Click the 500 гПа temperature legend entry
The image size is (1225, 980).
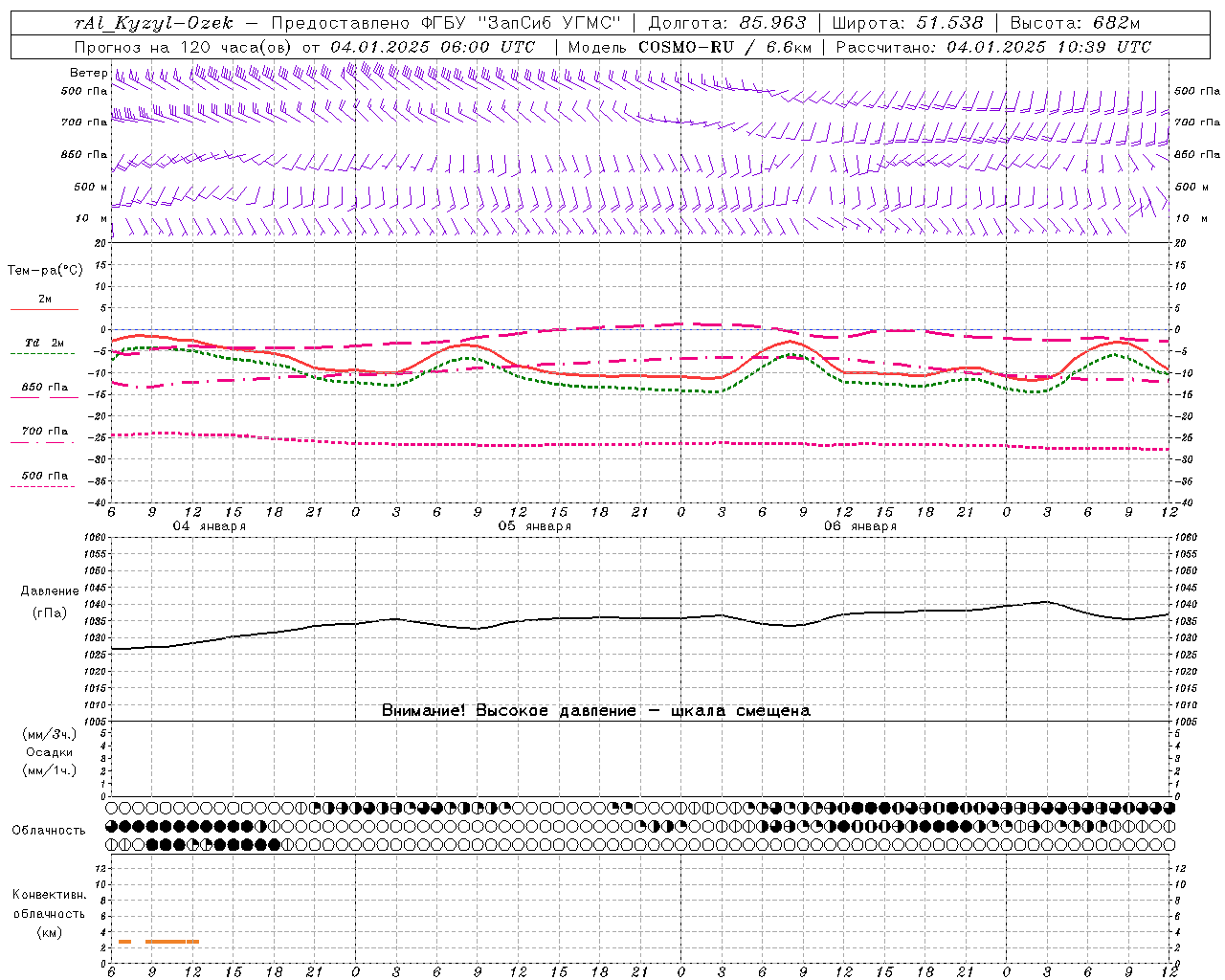click(45, 476)
